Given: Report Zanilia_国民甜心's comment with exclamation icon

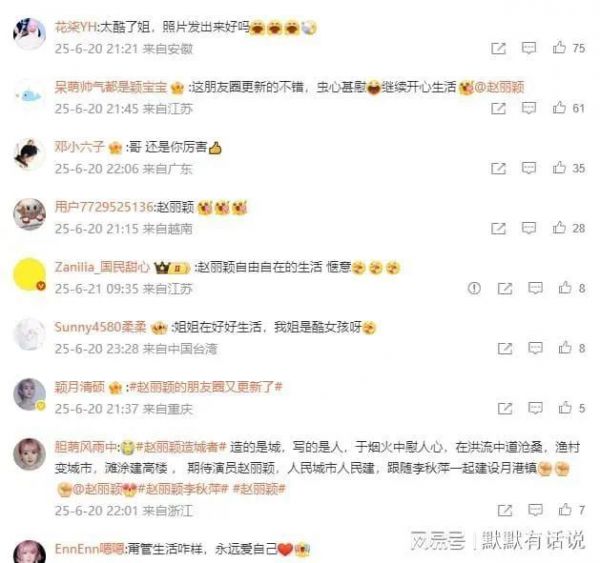Looking at the screenshot, I should (474, 288).
